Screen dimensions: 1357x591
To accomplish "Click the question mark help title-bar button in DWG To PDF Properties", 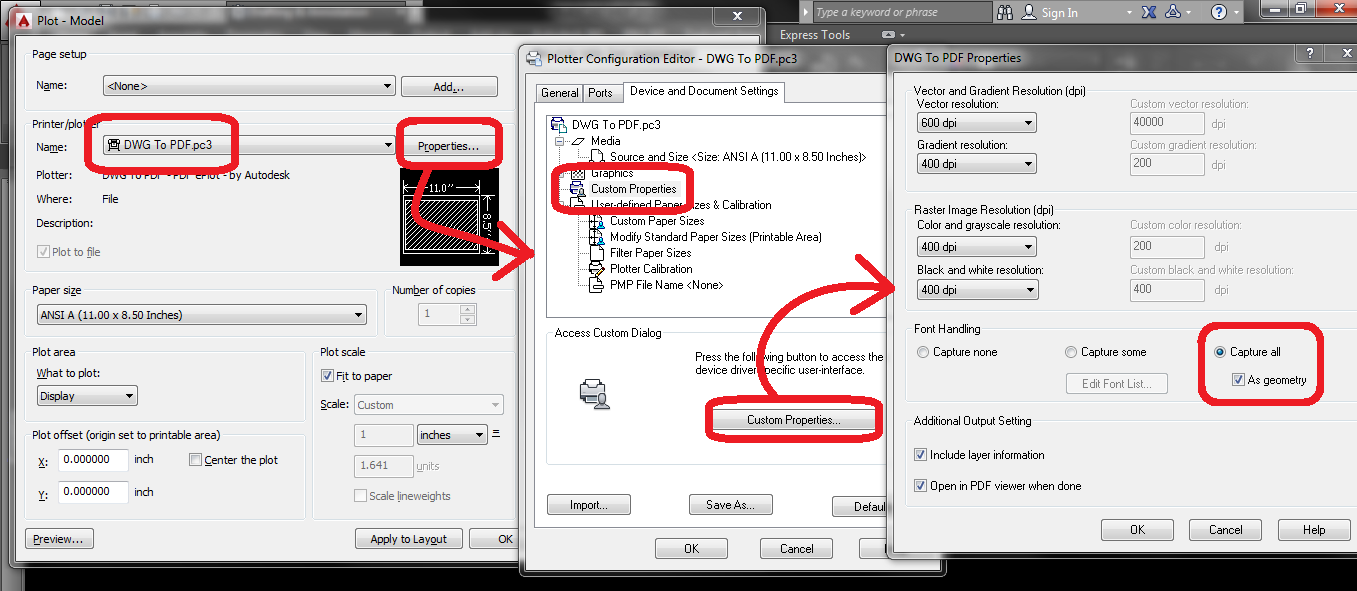I will click(1309, 53).
